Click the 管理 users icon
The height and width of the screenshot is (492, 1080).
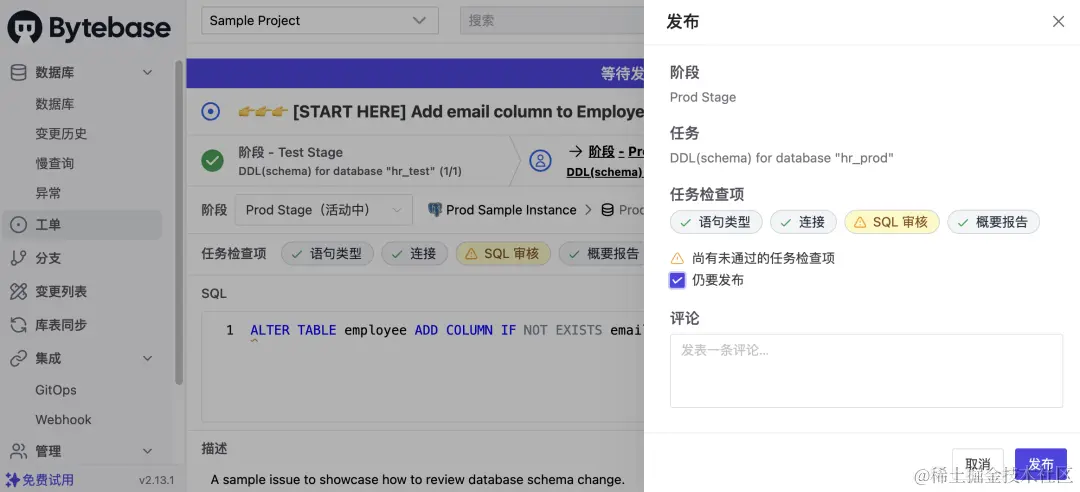[19, 451]
